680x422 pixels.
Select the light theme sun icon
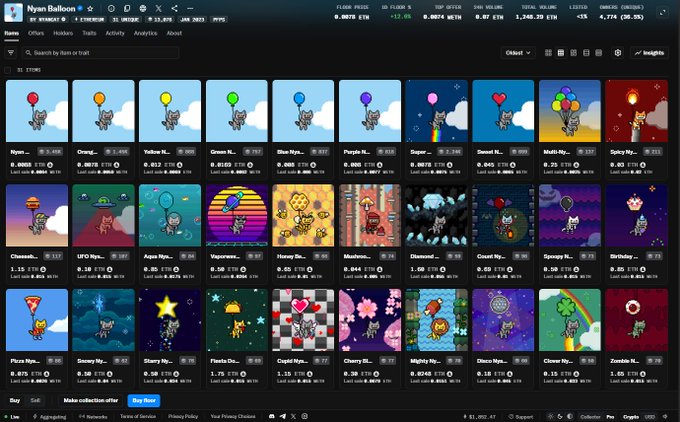click(550, 416)
